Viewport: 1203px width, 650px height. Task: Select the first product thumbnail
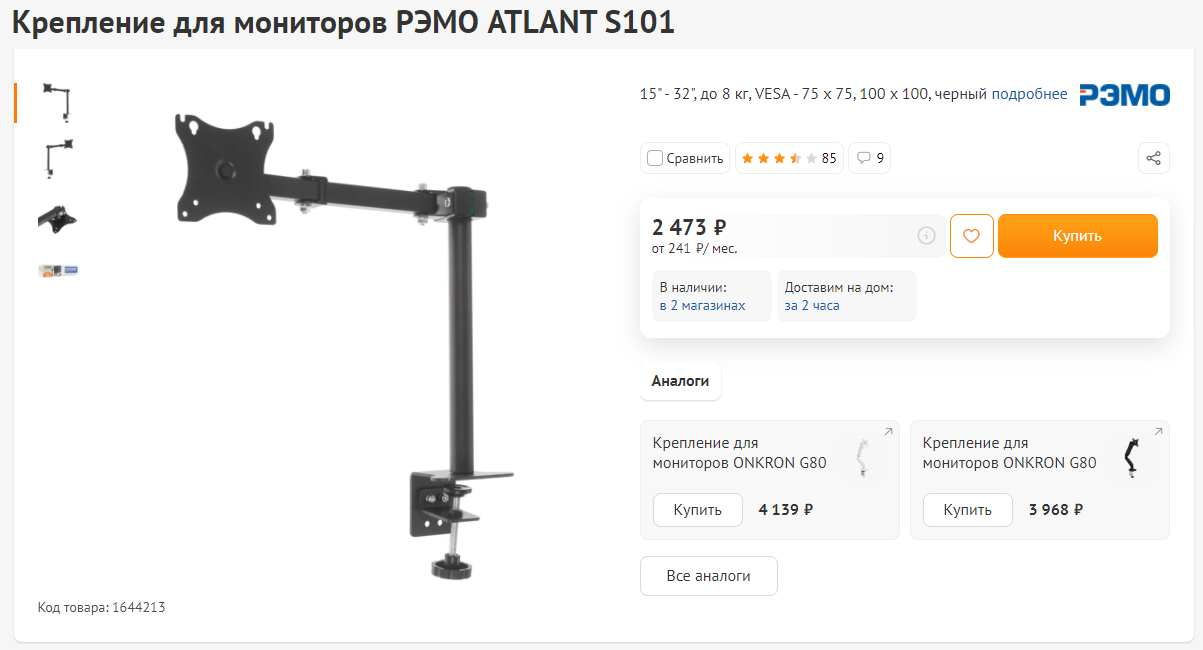coord(57,101)
